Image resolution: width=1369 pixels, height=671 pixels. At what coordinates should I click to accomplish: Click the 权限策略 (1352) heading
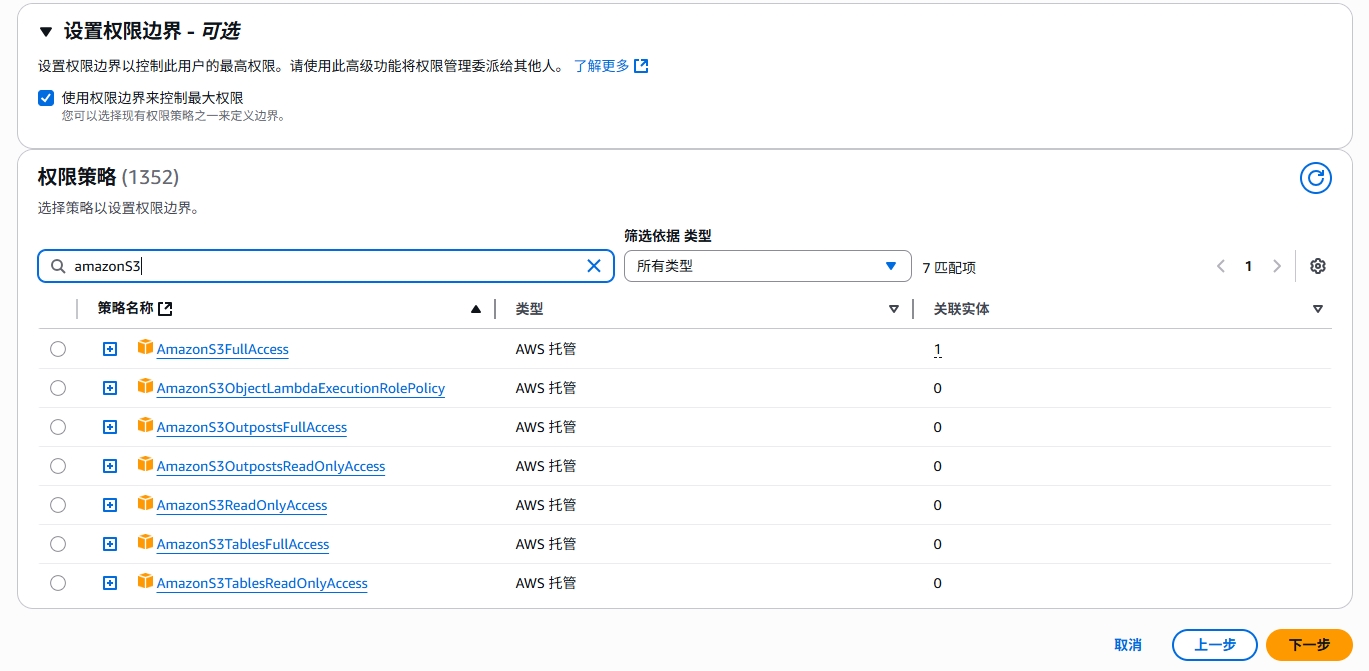[108, 177]
